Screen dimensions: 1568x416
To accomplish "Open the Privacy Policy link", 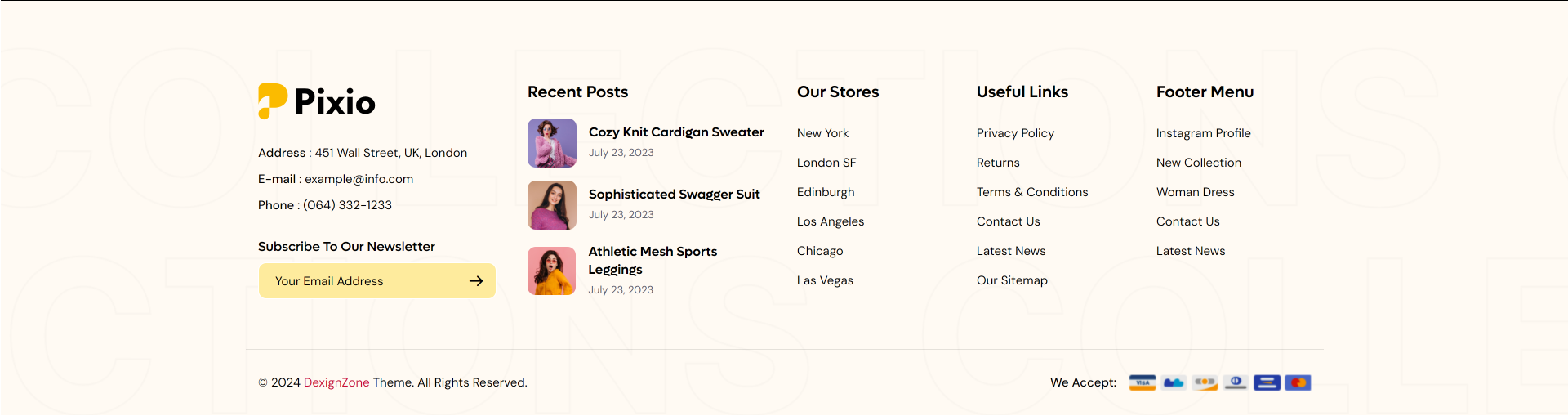I will [1015, 133].
